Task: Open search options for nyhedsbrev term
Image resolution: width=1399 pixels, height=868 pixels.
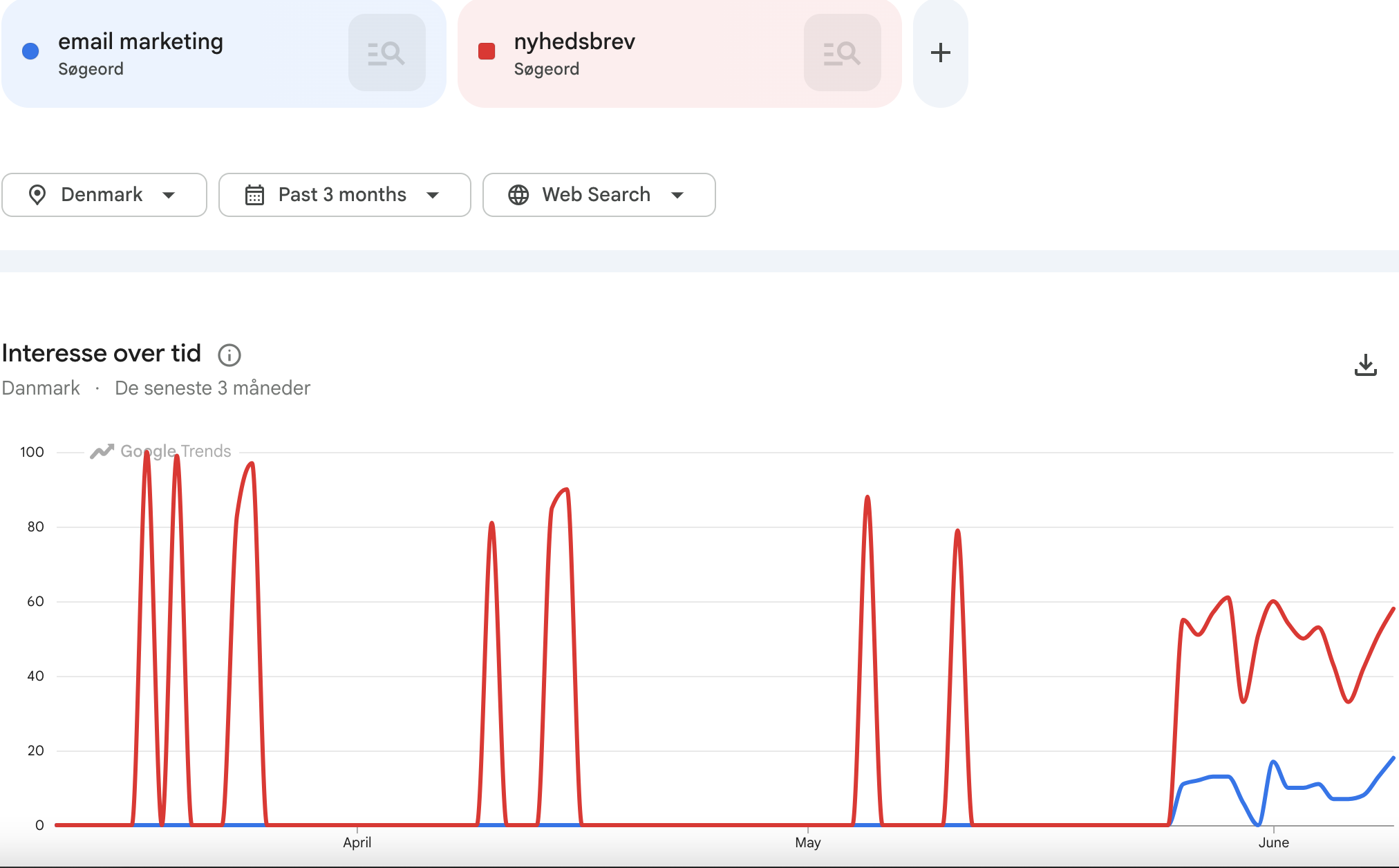Action: tap(842, 53)
